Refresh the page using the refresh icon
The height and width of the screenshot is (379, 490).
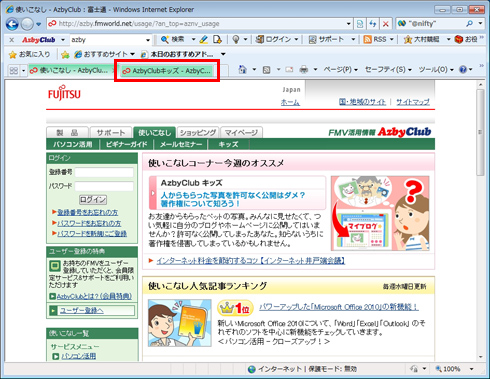pos(373,24)
